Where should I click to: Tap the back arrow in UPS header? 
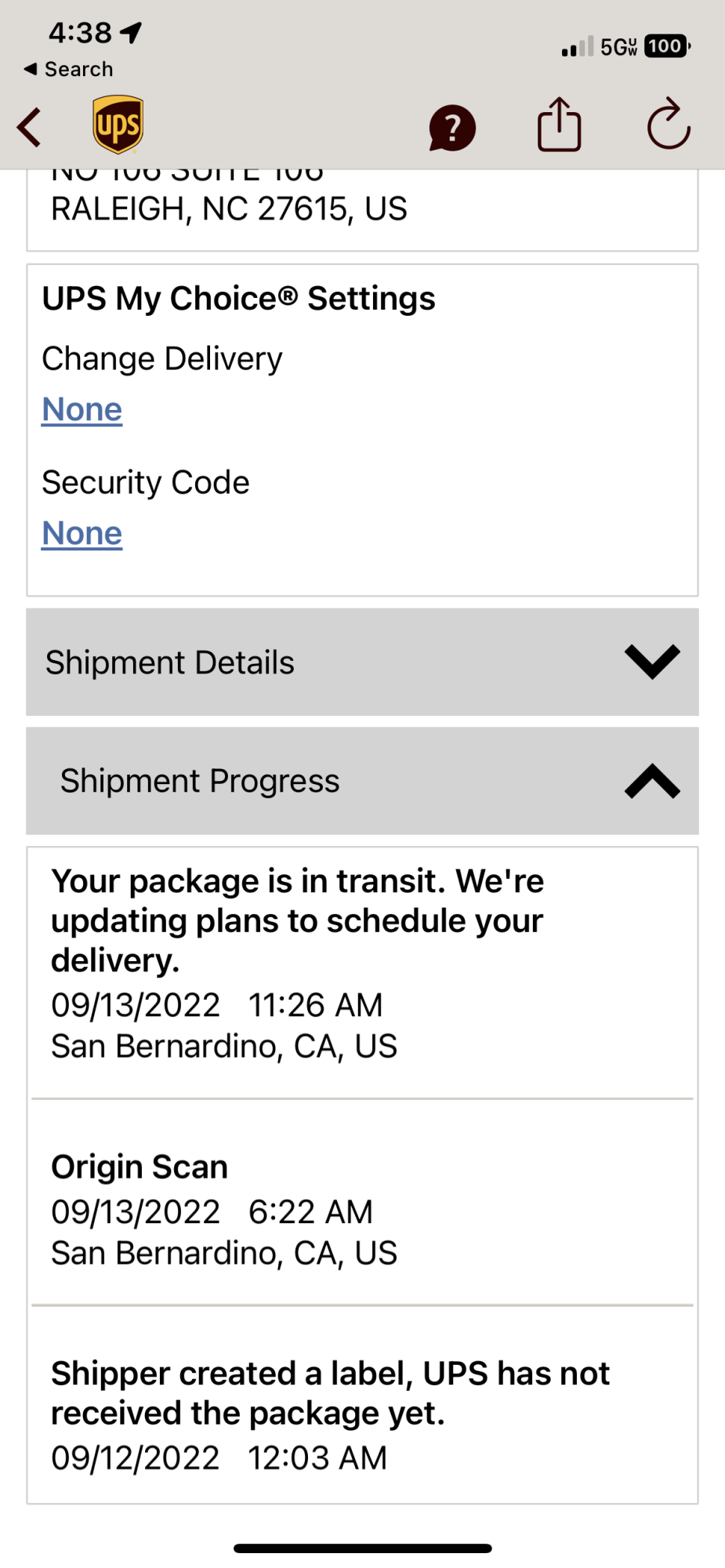point(30,128)
